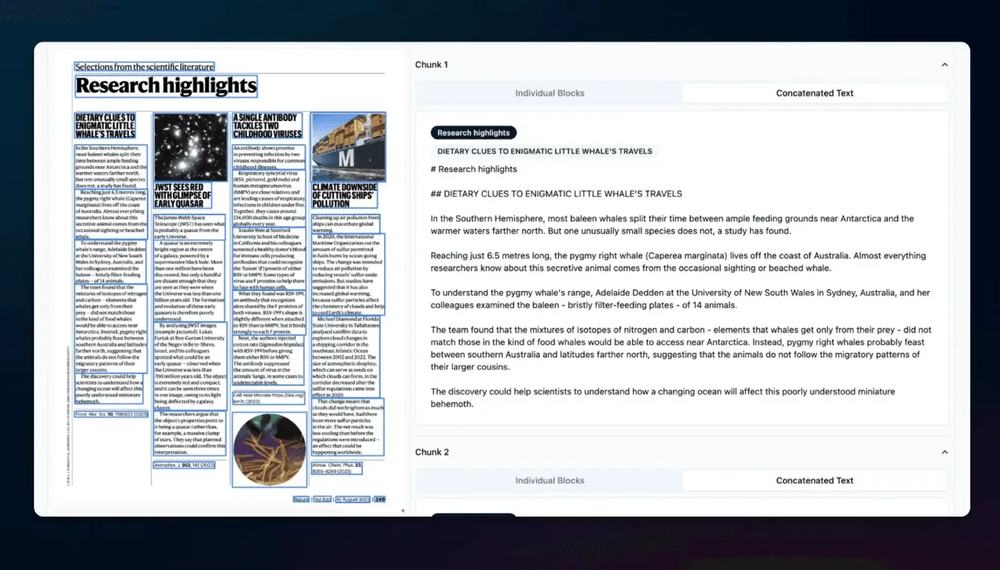Image resolution: width=1000 pixels, height=570 pixels.
Task: Select Chunk 1 Concatenated Text tab
Action: click(x=814, y=93)
